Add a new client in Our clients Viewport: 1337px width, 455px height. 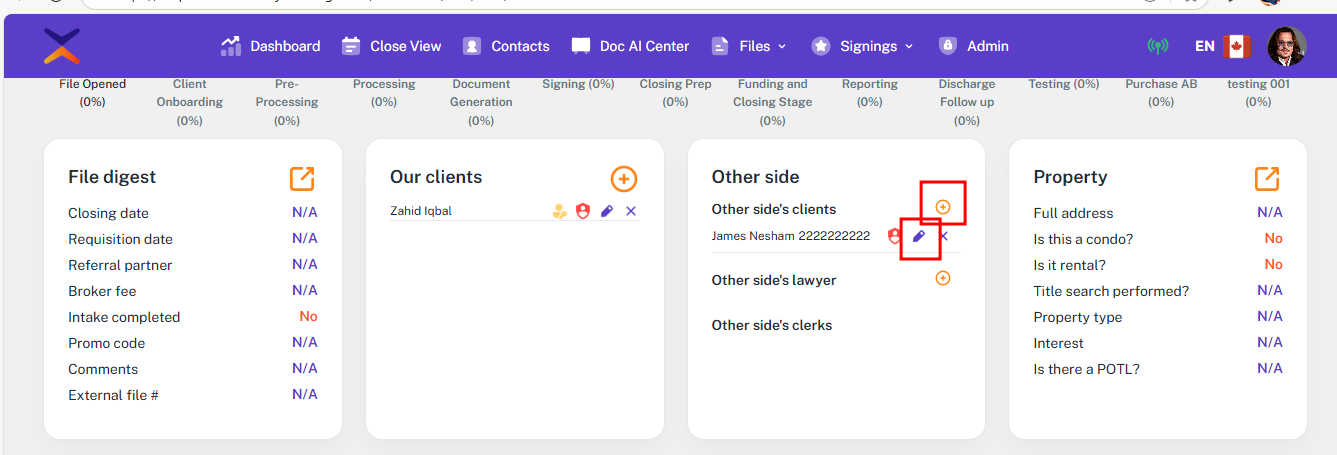(623, 179)
